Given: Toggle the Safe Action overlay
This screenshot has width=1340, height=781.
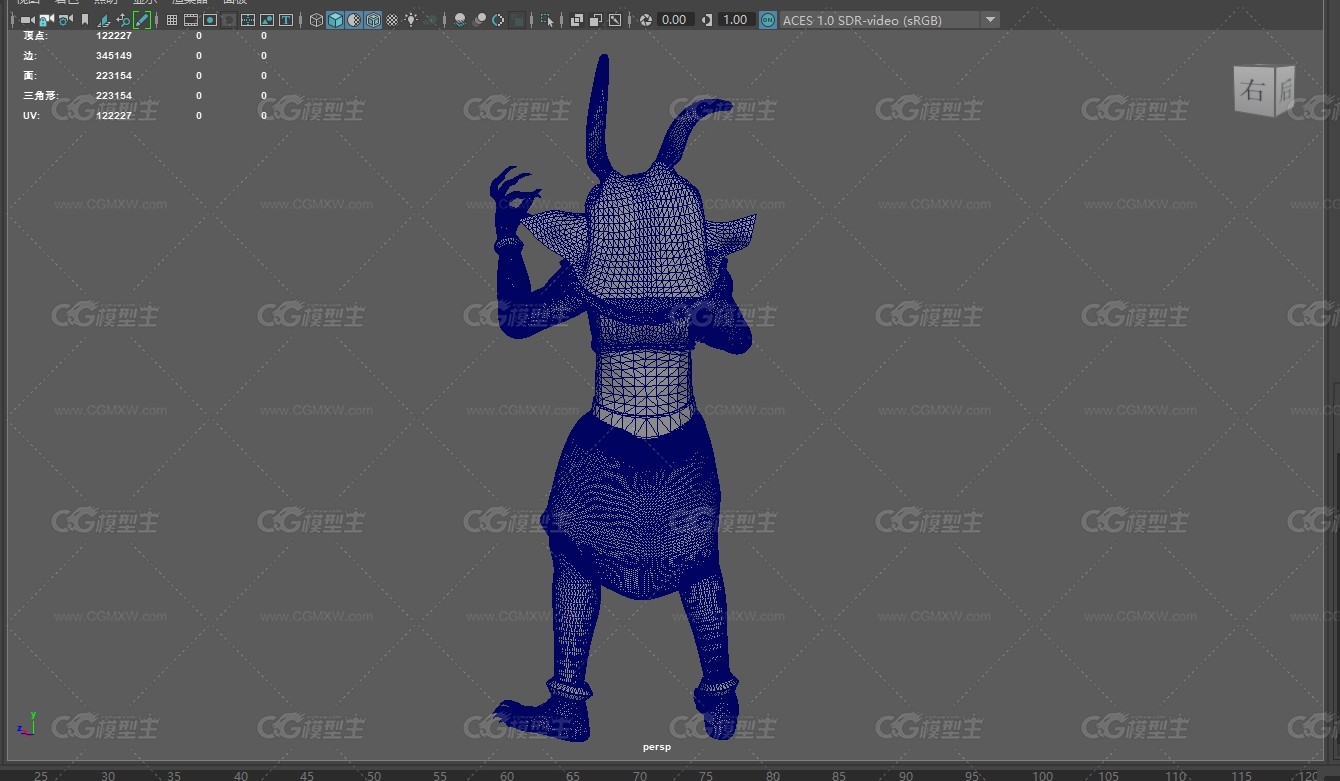Looking at the screenshot, I should [267, 20].
